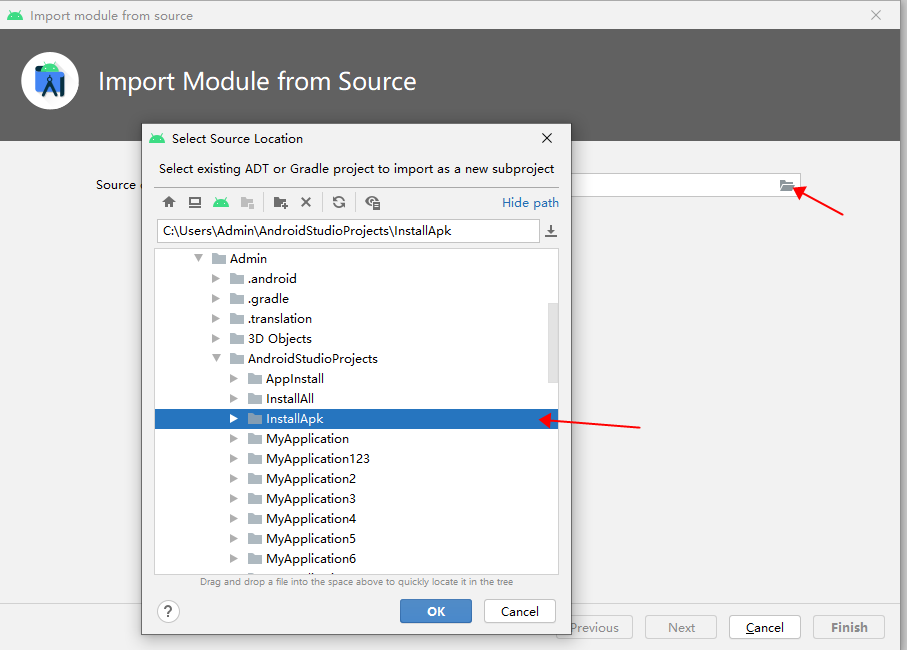
Task: Click the Finish button
Action: [849, 627]
